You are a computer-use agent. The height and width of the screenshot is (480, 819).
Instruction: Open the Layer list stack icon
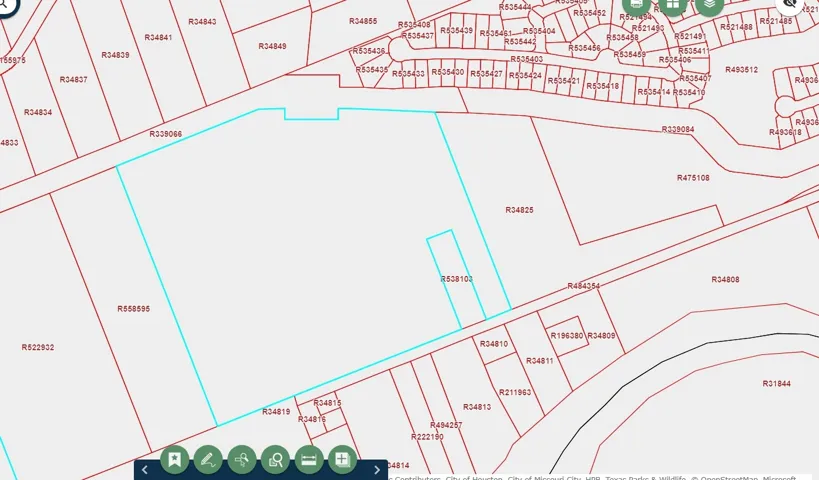pos(709,5)
